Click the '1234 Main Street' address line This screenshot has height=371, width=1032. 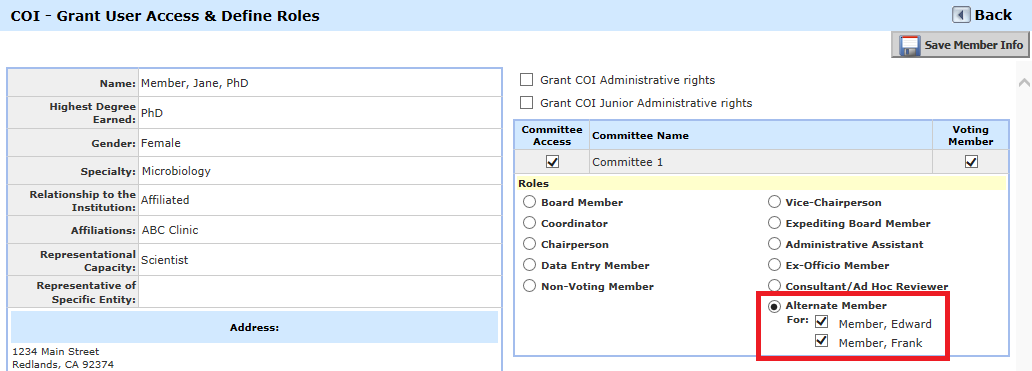pos(56,352)
